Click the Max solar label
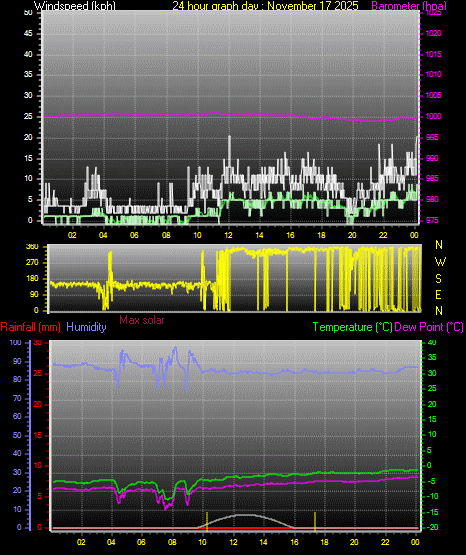 (x=142, y=320)
